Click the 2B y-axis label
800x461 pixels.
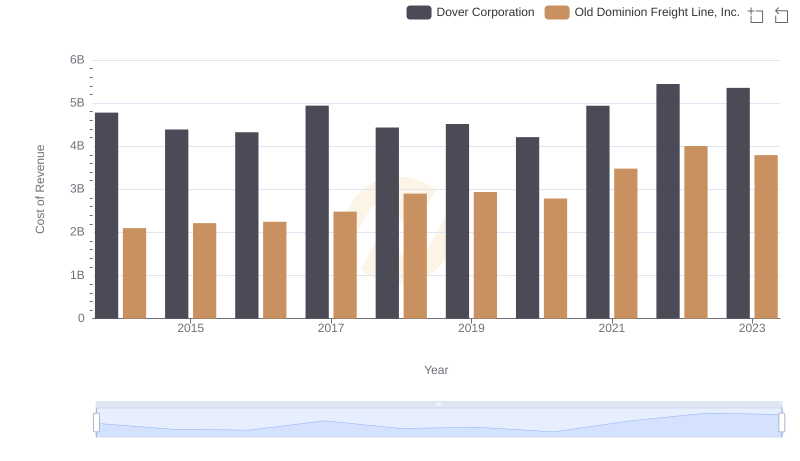pyautogui.click(x=78, y=232)
